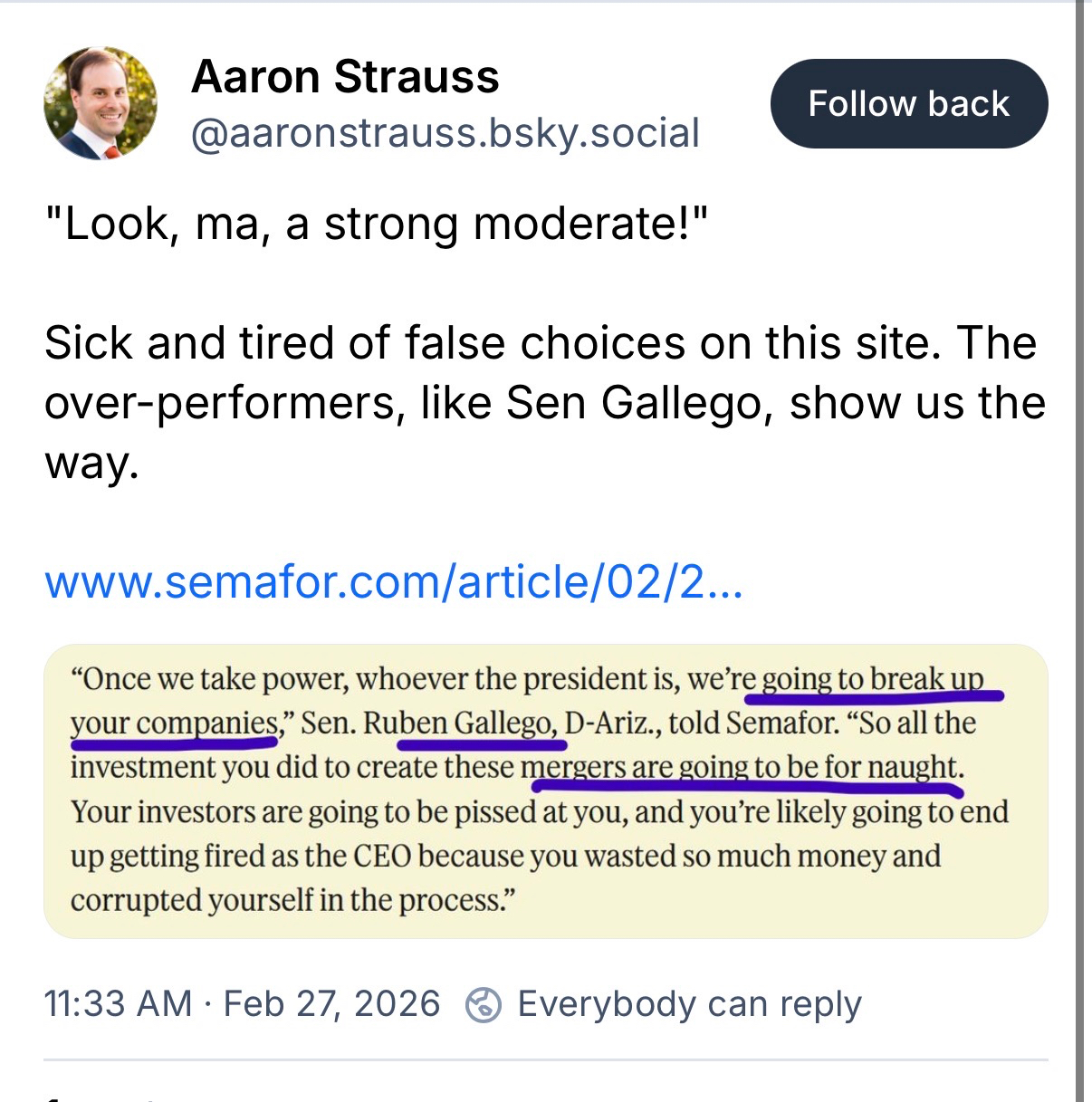Viewport: 1092px width, 1102px height.
Task: Click the Feb 27, 2026 date text
Action: pyautogui.click(x=331, y=1004)
